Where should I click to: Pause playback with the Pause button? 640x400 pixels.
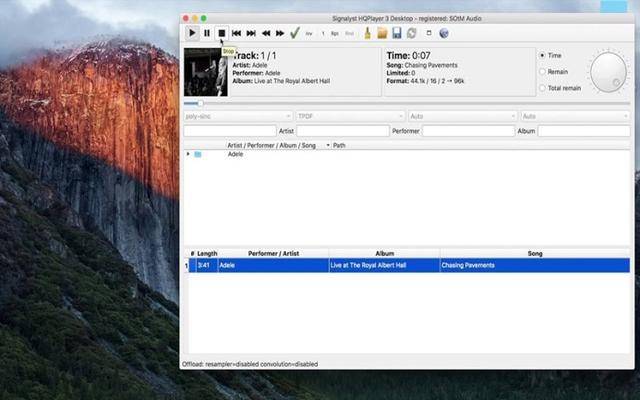pos(207,33)
